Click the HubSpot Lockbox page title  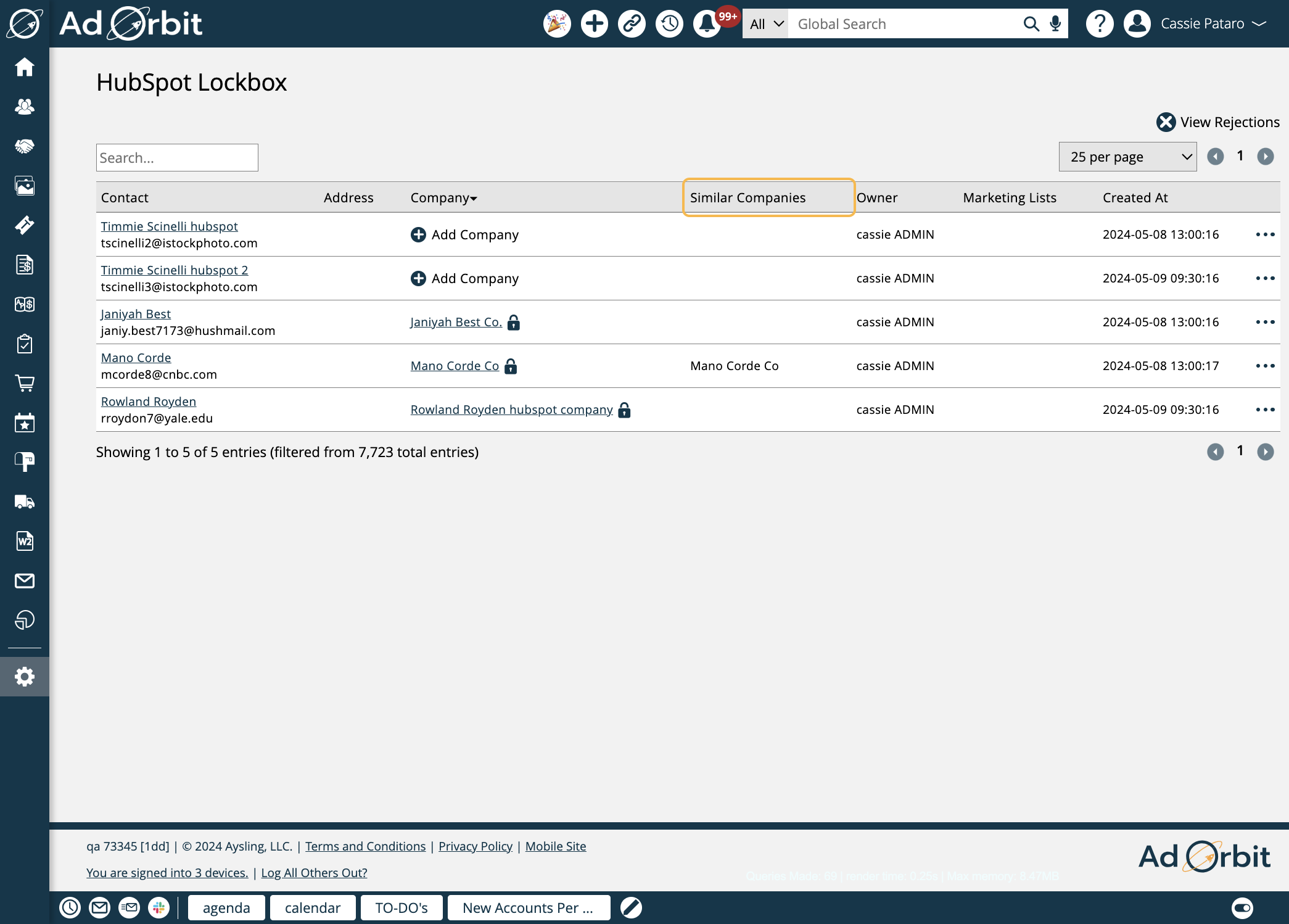tap(192, 82)
